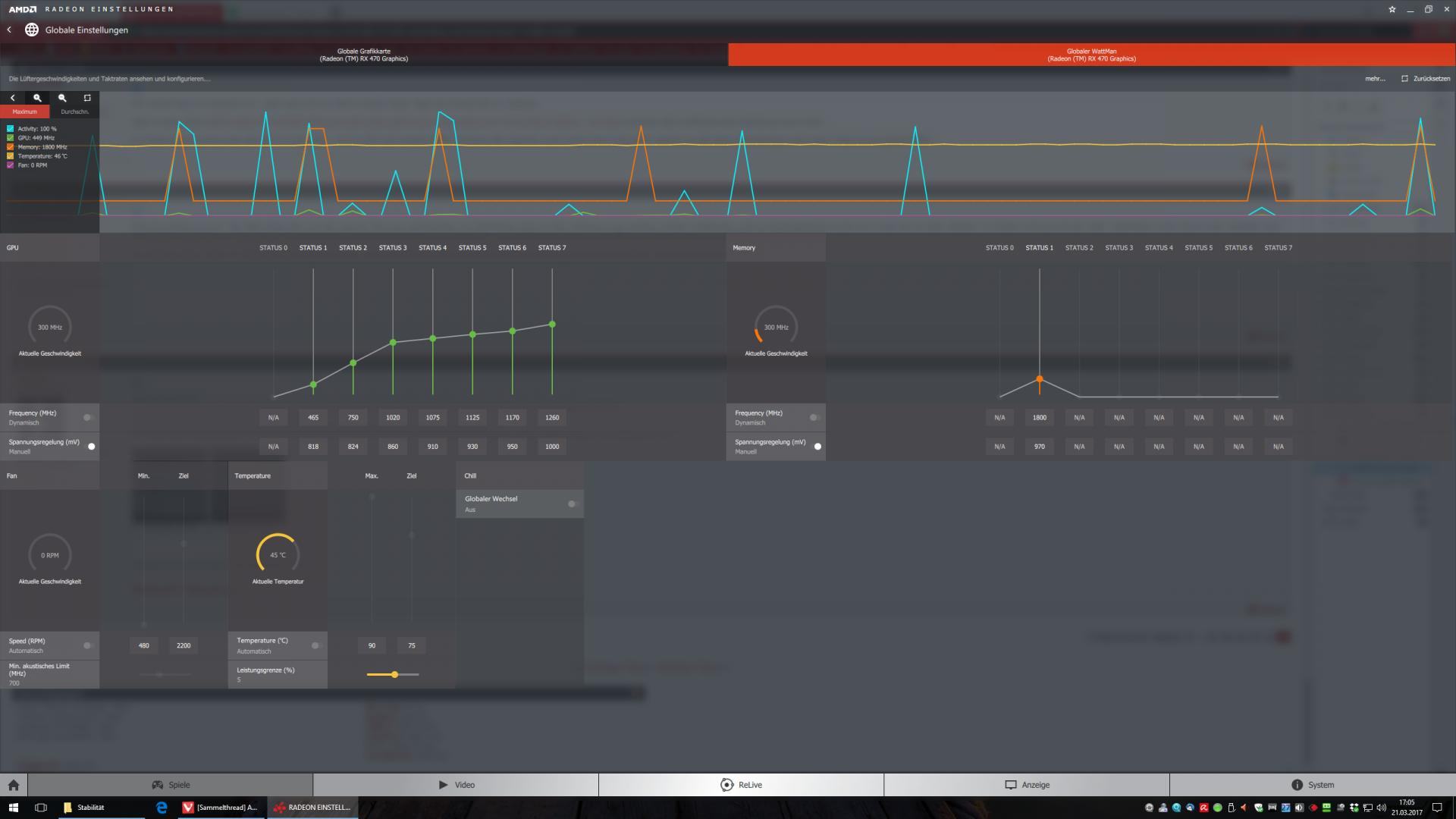Viewport: 1456px width, 819px height.
Task: Open the volume control in system tray
Action: pyautogui.click(x=1381, y=808)
